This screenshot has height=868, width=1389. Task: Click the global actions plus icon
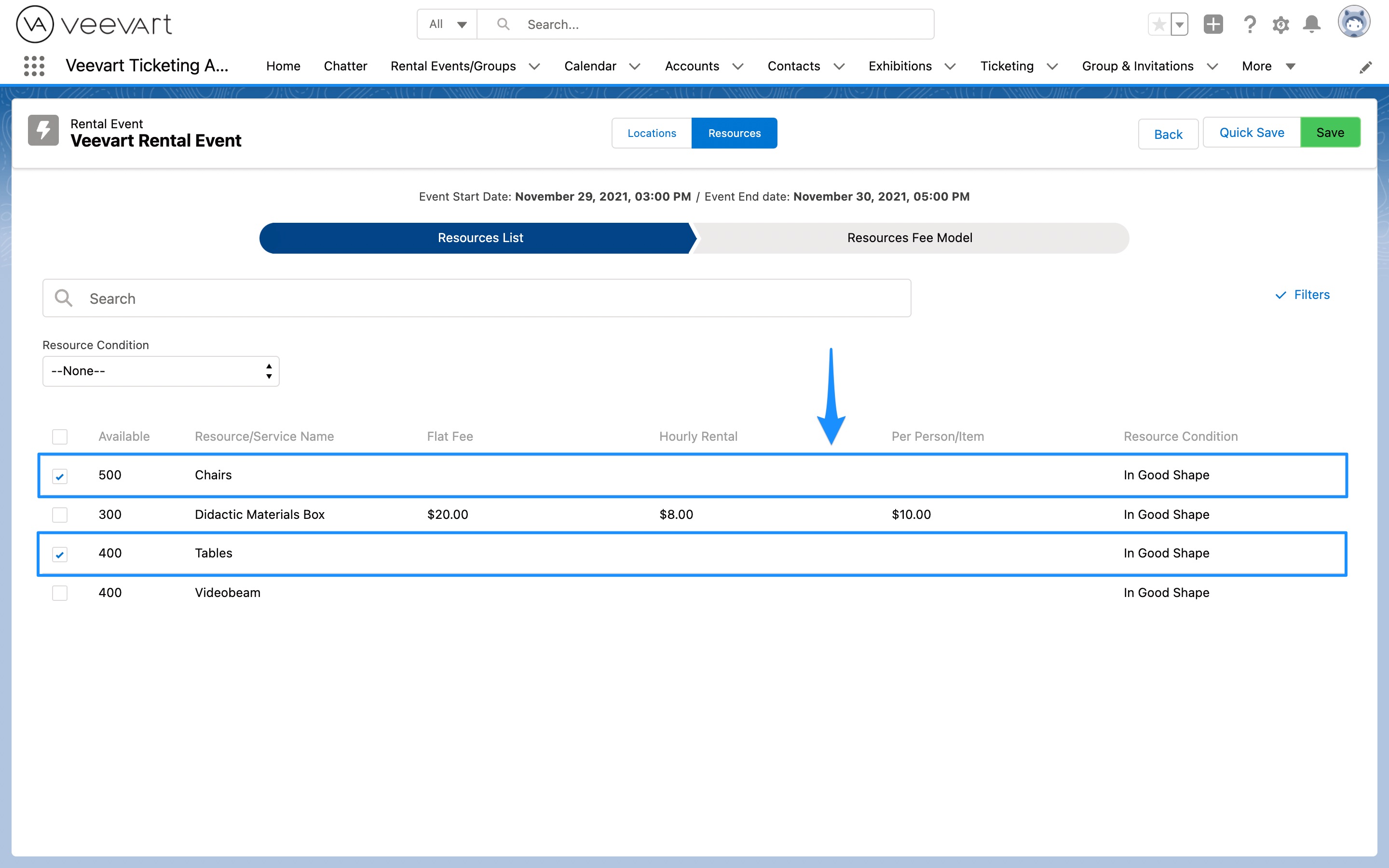coord(1213,24)
